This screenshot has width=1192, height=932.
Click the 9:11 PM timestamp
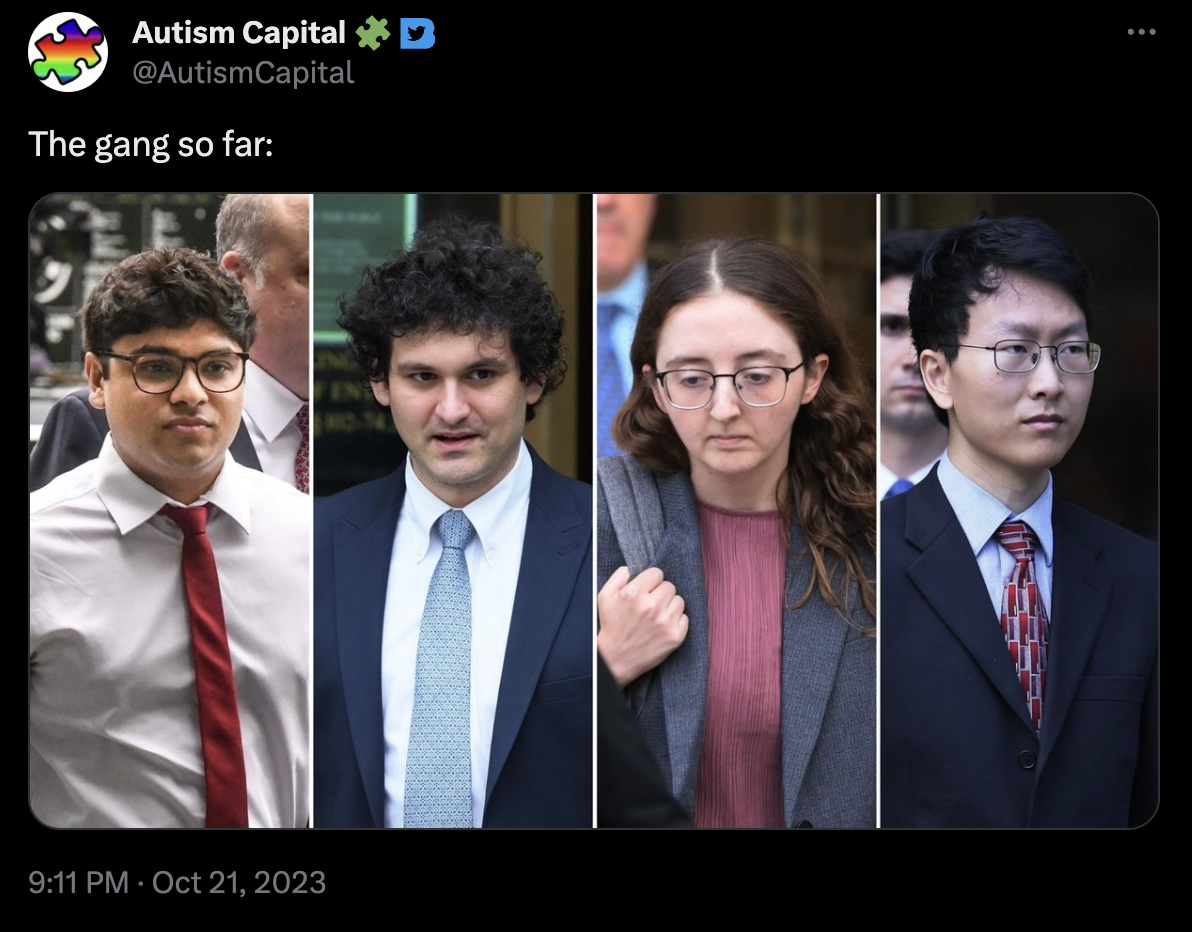pyautogui.click(x=78, y=883)
